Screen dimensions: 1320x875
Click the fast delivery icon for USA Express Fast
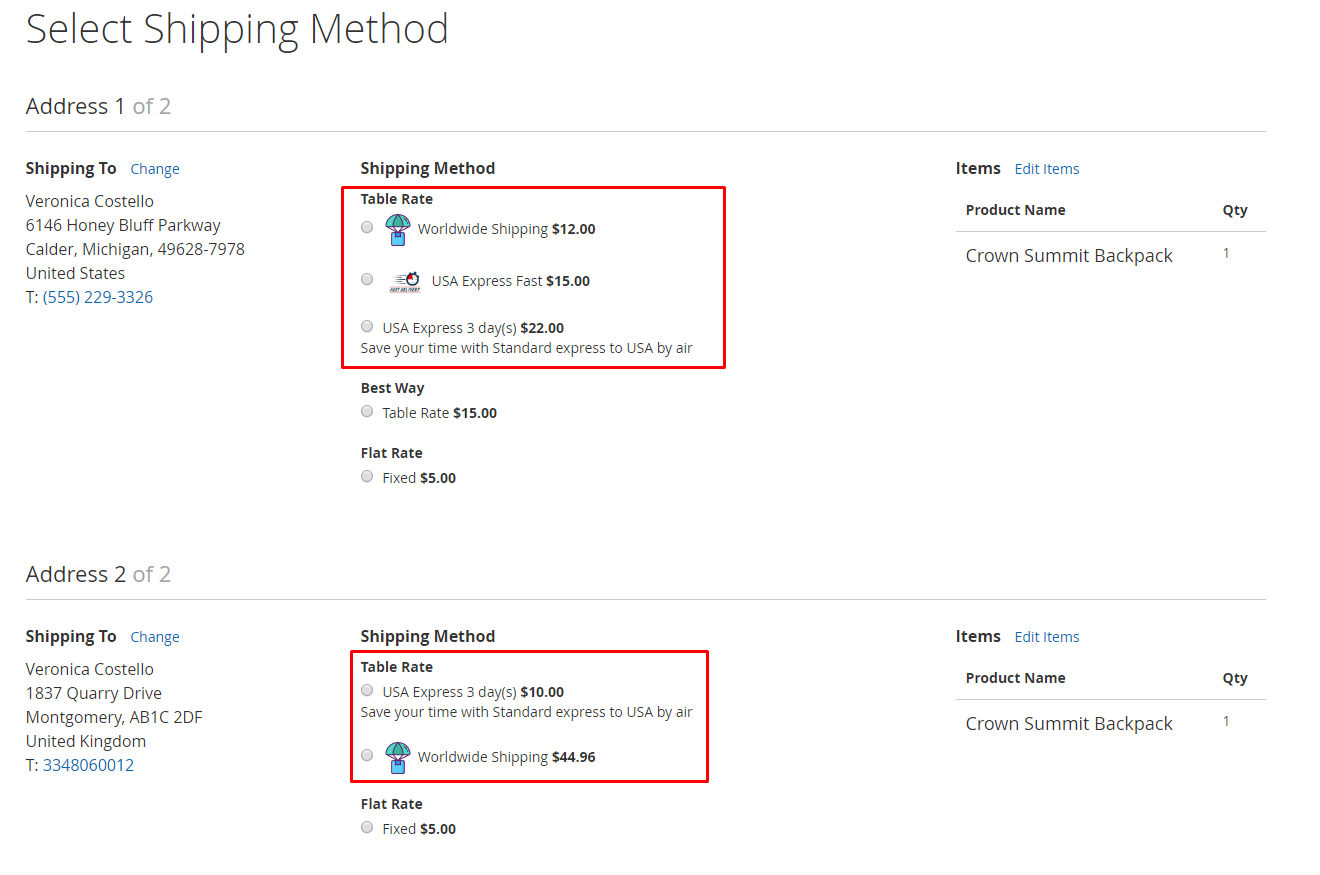(x=405, y=282)
